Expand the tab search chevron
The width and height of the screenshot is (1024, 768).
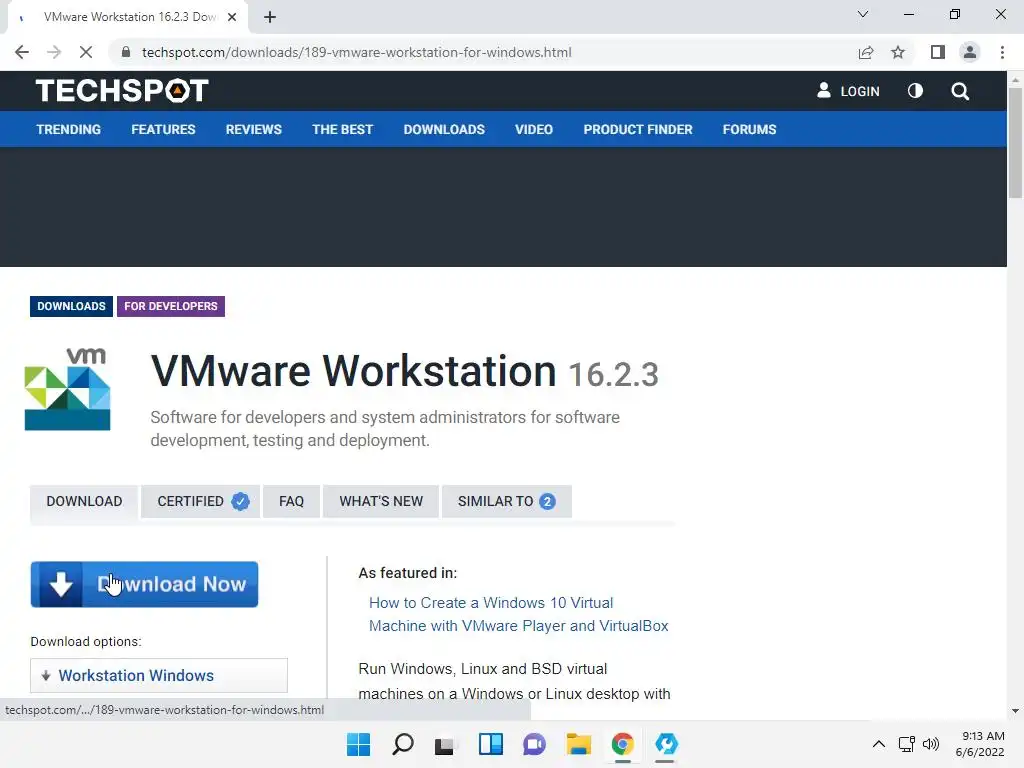pos(863,14)
